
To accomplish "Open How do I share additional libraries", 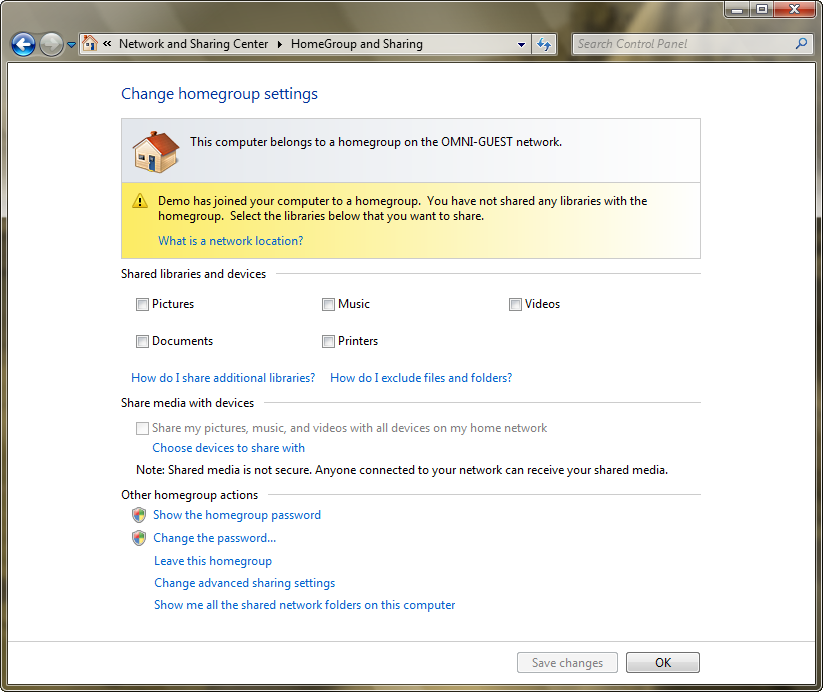I will 223,378.
